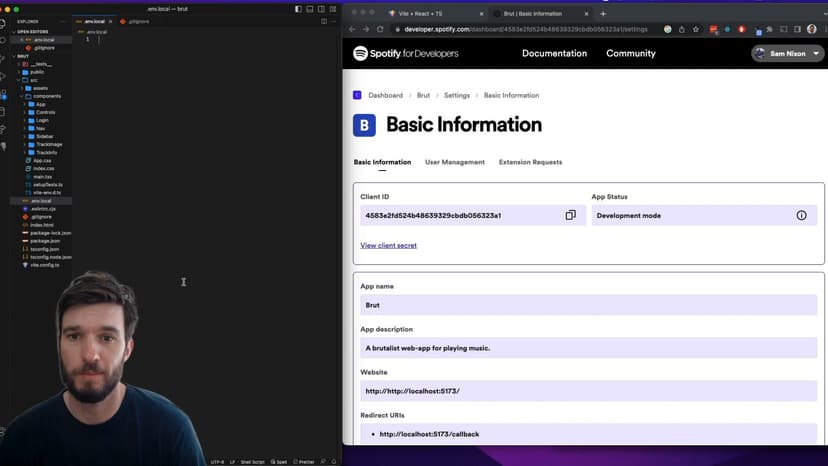The image size is (828, 466).
Task: Open the Documentation link in header
Action: point(554,53)
